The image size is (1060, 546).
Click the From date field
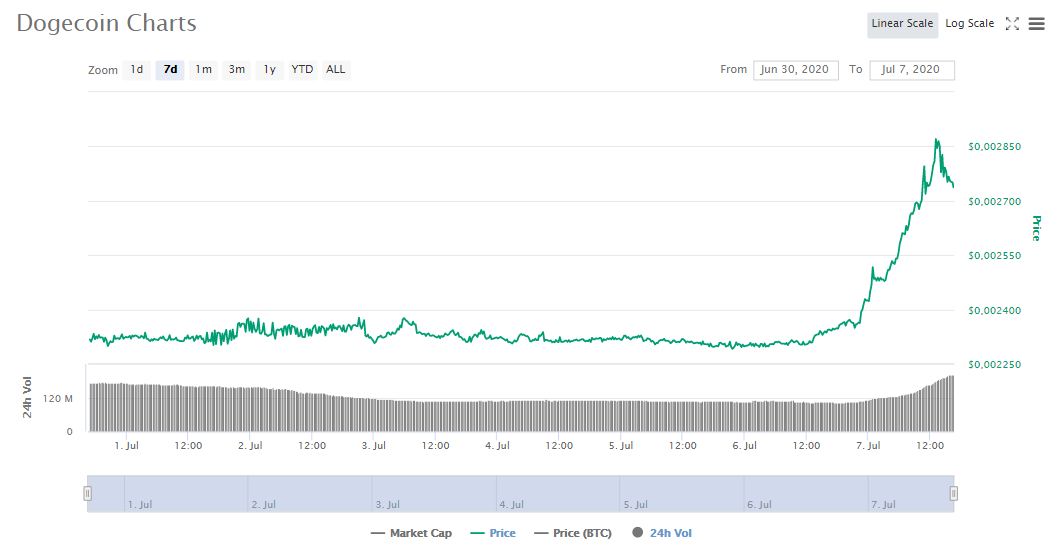[x=795, y=70]
